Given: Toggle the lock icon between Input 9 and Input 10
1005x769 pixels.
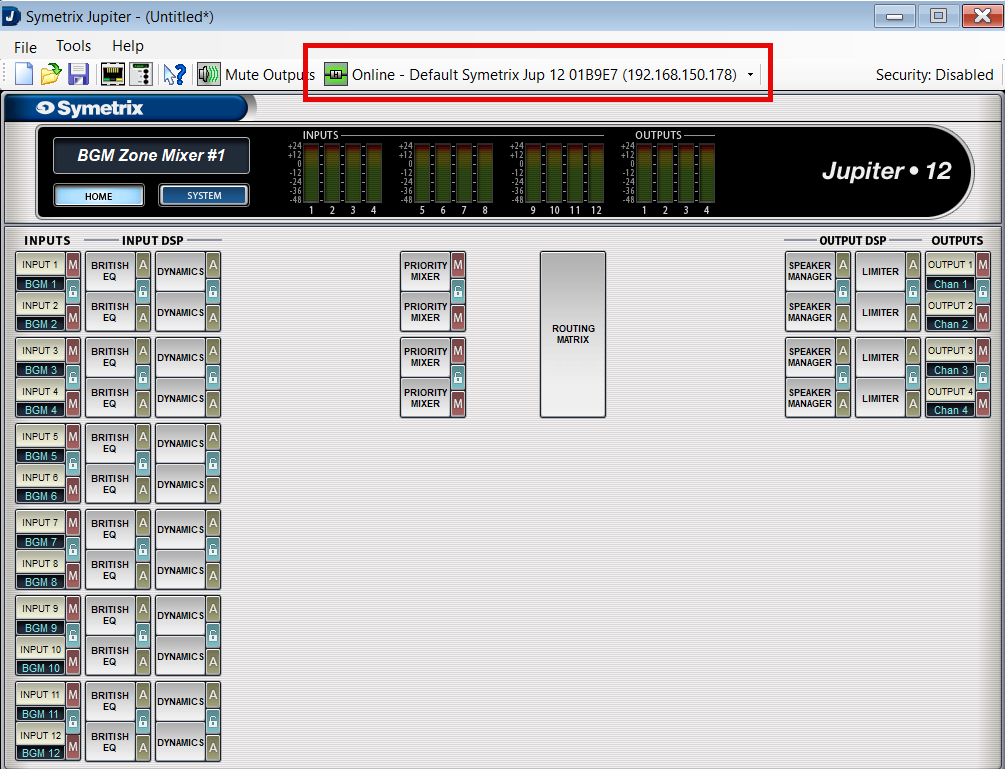Looking at the screenshot, I should pyautogui.click(x=73, y=635).
